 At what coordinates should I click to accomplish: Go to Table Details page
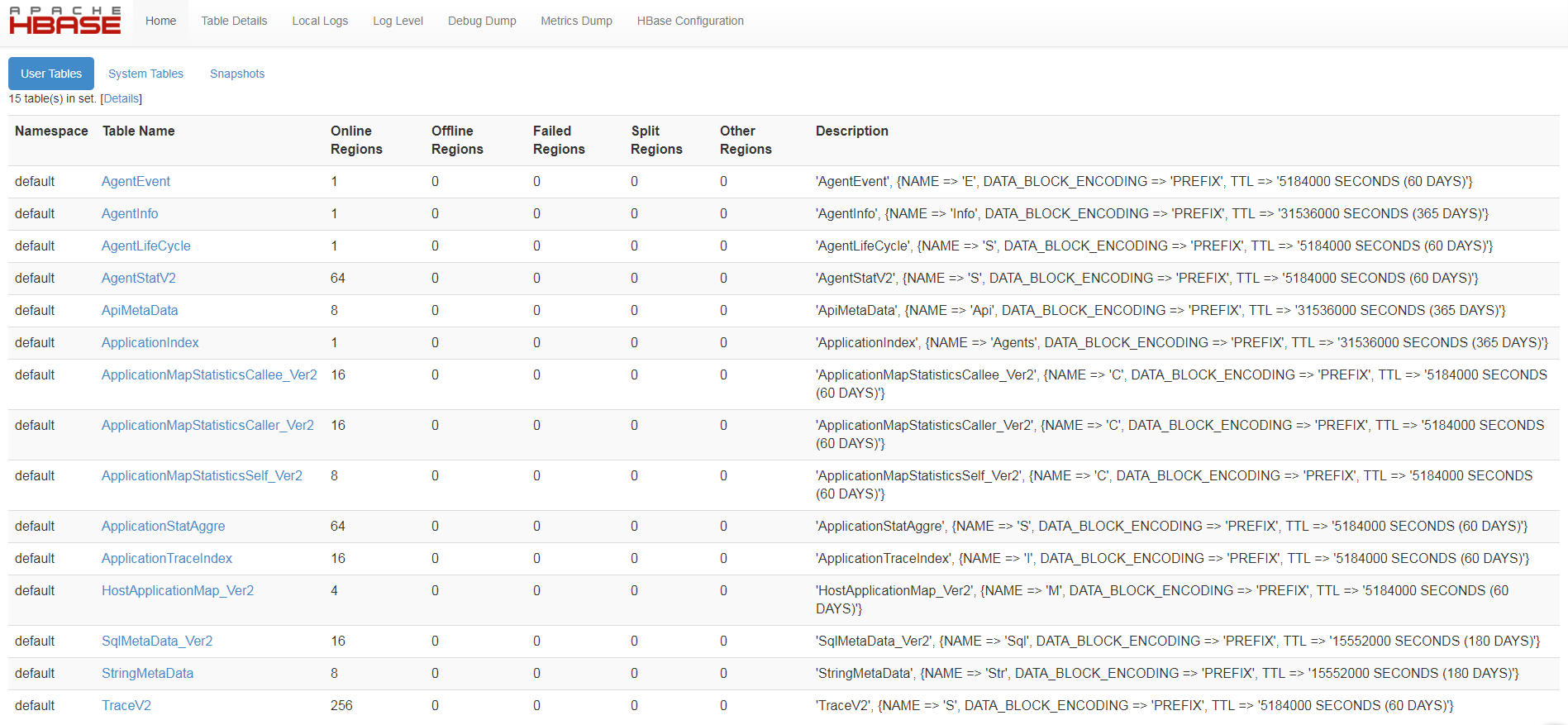pos(234,21)
